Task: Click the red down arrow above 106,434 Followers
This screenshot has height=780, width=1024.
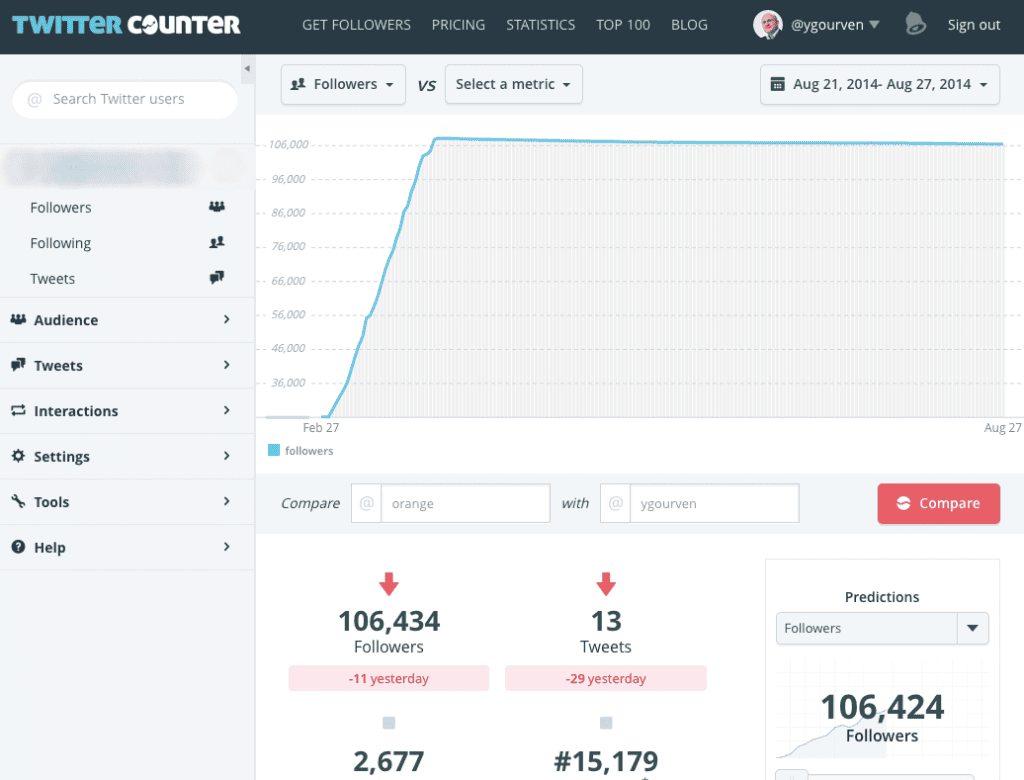Action: pos(389,583)
